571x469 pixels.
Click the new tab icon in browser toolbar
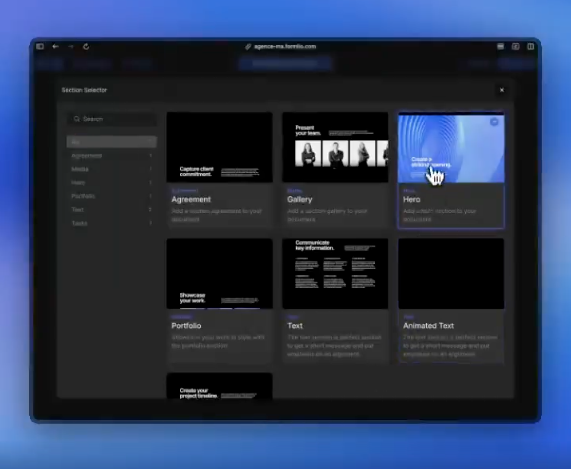[x=516, y=46]
